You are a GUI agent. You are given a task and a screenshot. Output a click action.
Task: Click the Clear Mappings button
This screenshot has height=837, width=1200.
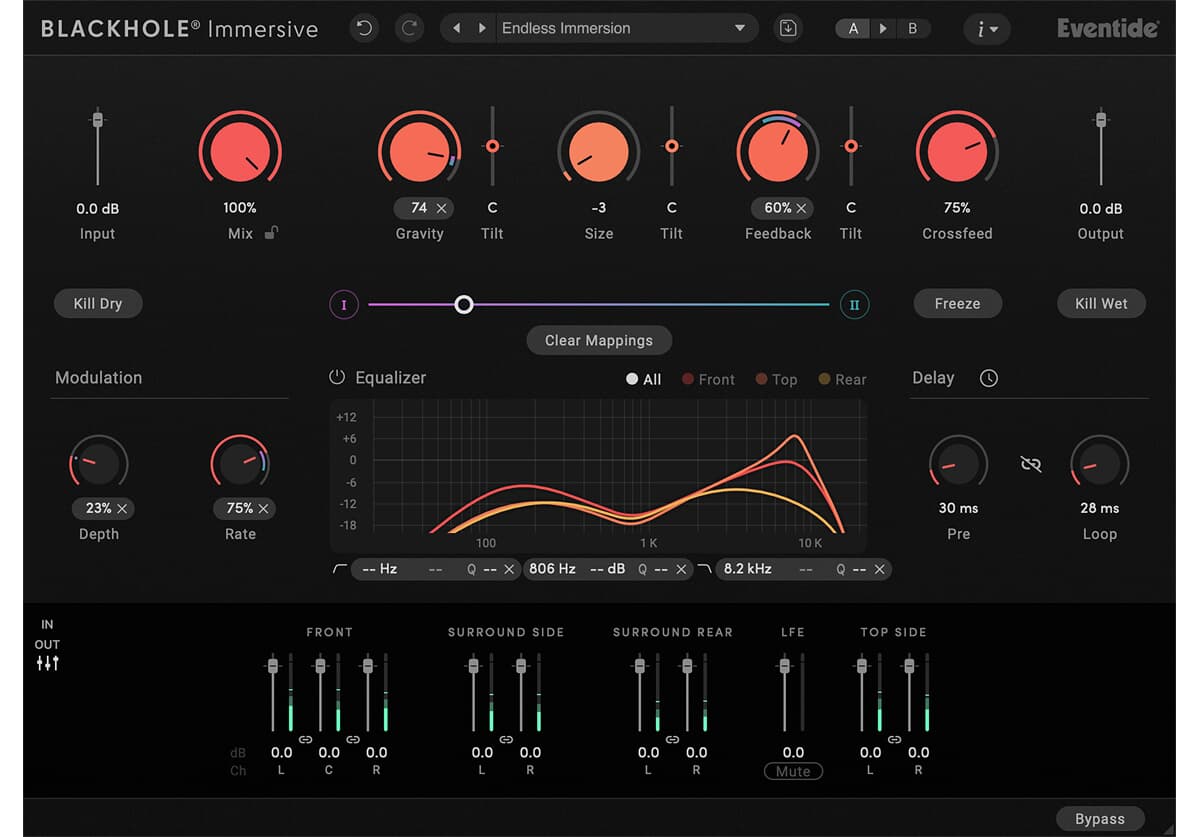pos(598,340)
